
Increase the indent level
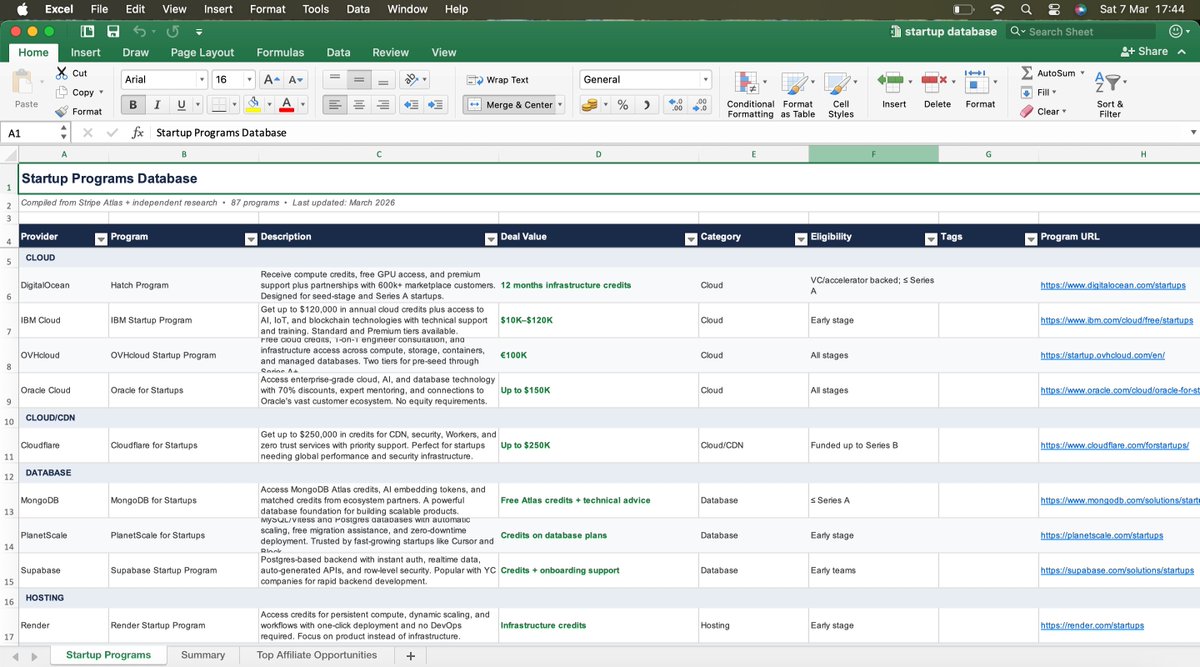(435, 105)
